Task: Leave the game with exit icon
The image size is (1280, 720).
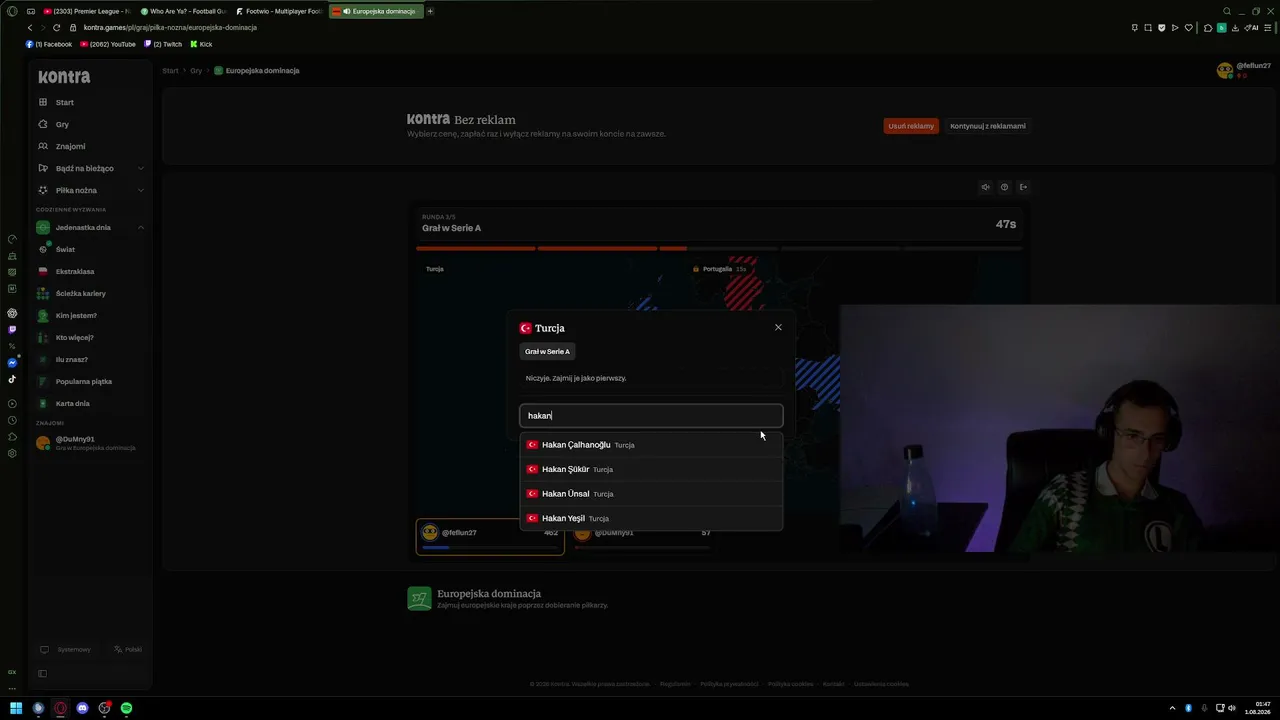Action: (x=1023, y=187)
